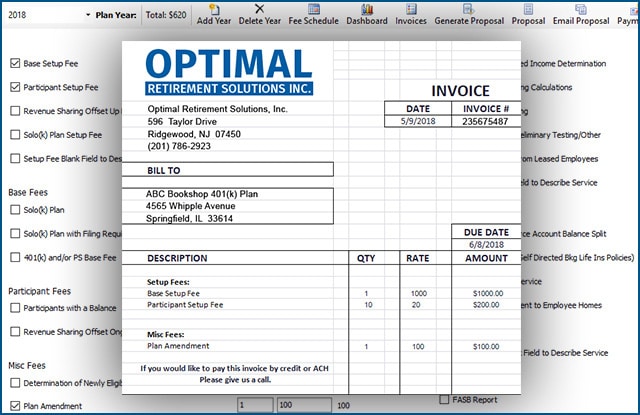Click the 4565 Whipple Avenue address line

(x=191, y=206)
